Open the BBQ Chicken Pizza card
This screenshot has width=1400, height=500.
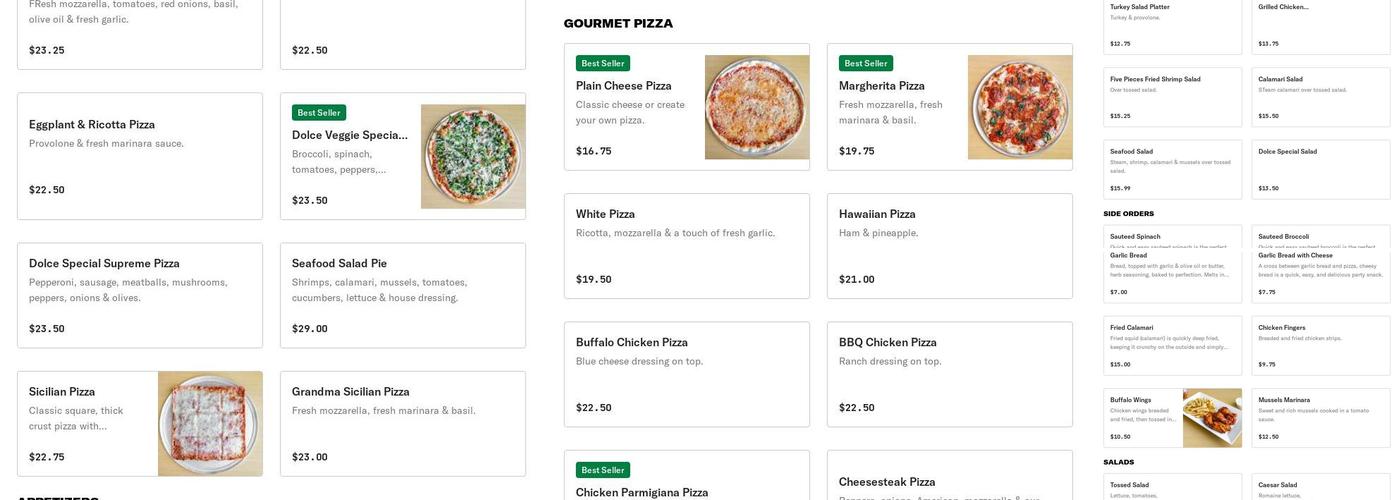point(949,374)
